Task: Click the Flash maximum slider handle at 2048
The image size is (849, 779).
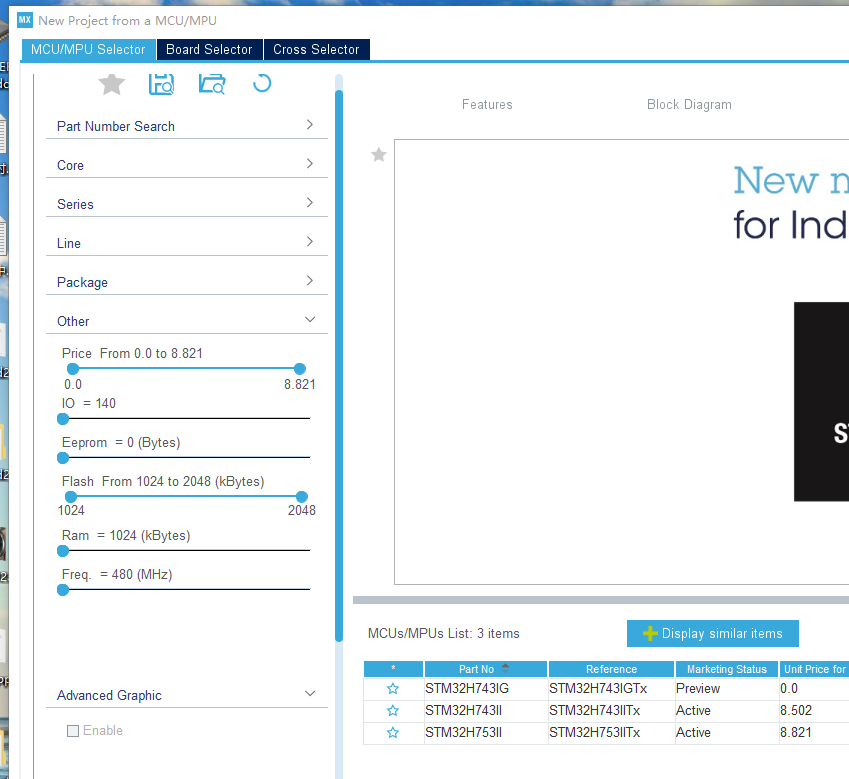Action: tap(302, 496)
